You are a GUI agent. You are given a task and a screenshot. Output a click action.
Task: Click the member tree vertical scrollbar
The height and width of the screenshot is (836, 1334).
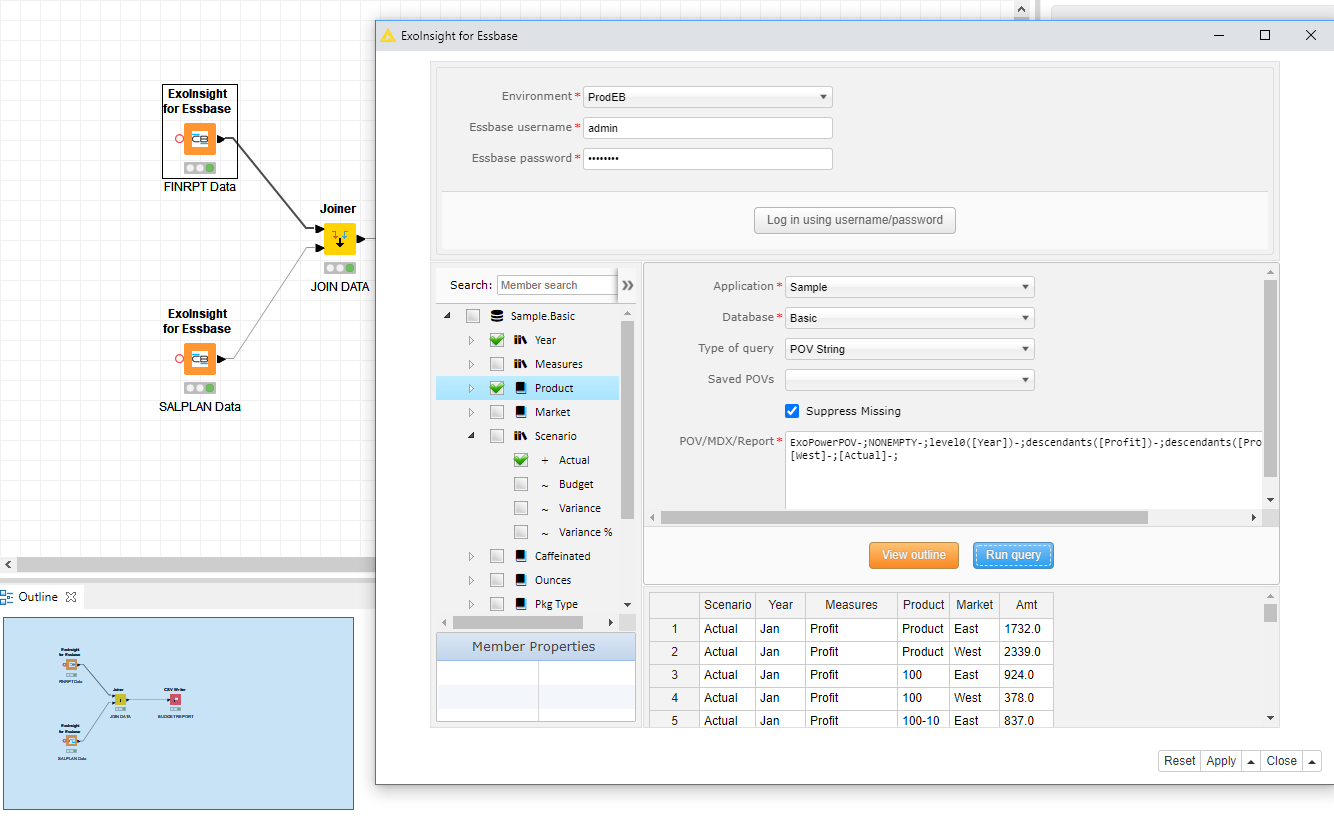(x=627, y=420)
